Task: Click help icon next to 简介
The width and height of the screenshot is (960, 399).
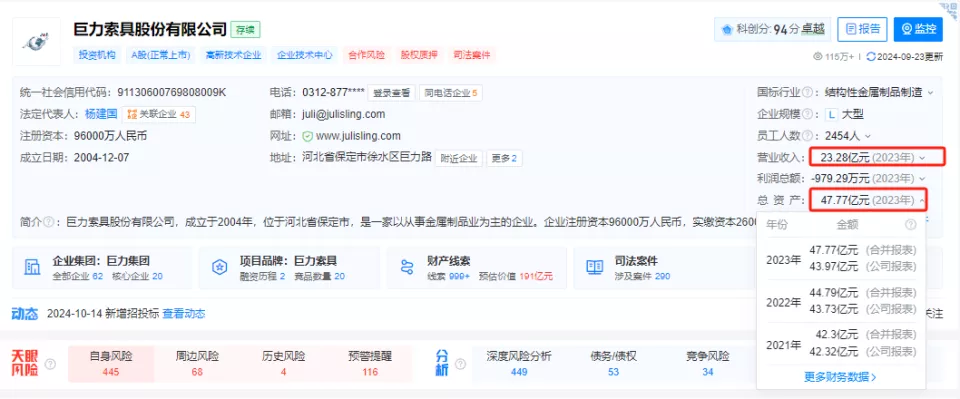Action: [48, 221]
